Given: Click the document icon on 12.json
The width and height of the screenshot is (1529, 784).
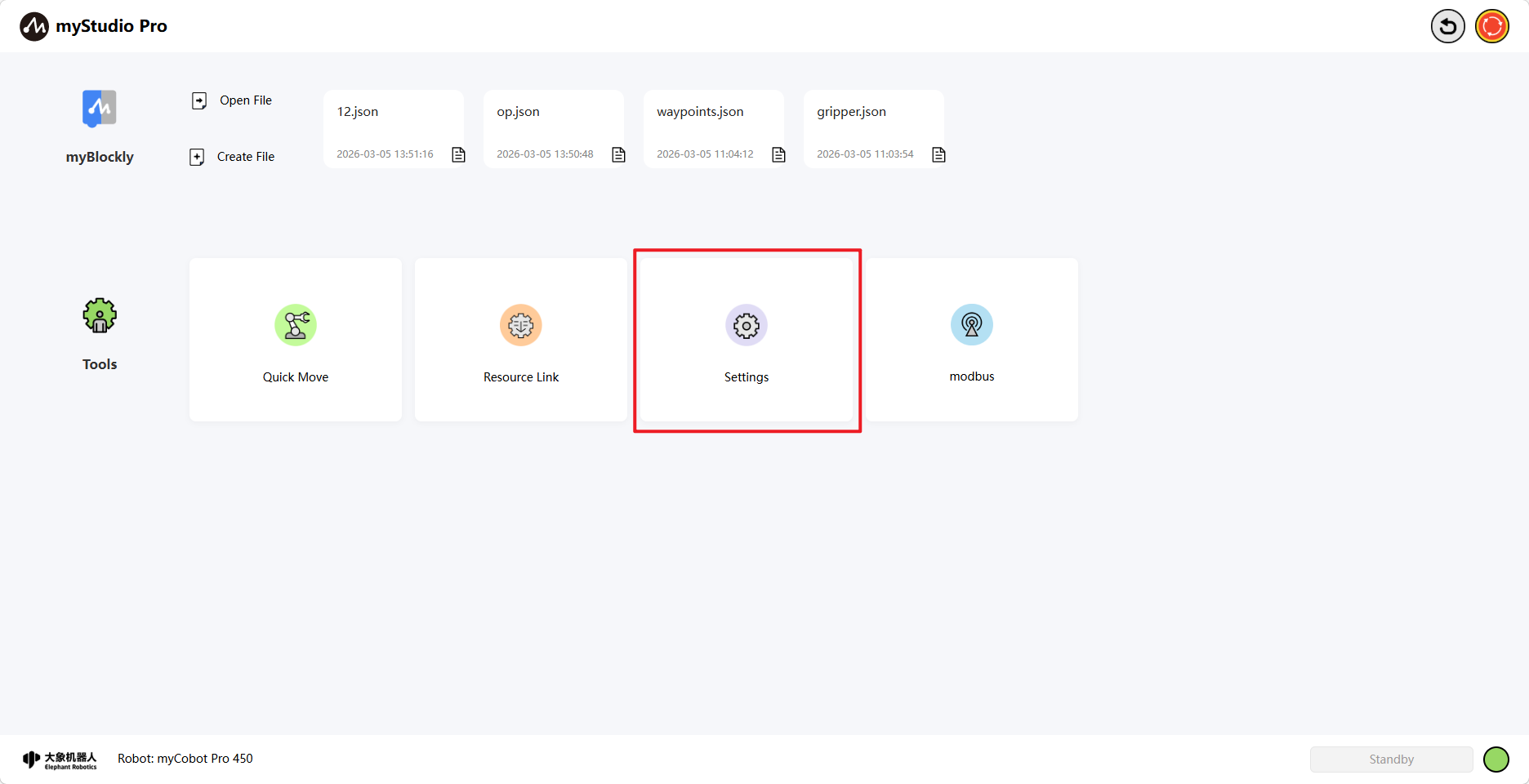Looking at the screenshot, I should [x=459, y=154].
